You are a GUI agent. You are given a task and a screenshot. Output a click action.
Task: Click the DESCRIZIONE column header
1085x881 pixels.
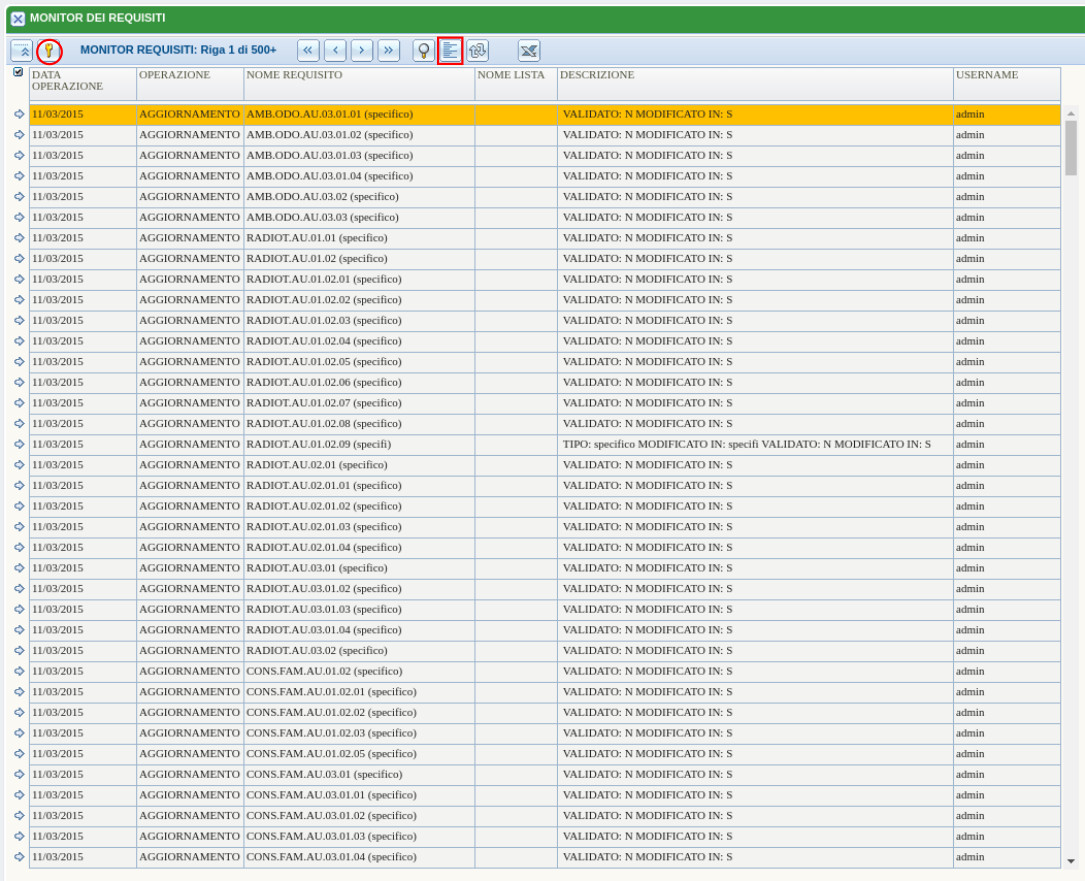(x=597, y=75)
